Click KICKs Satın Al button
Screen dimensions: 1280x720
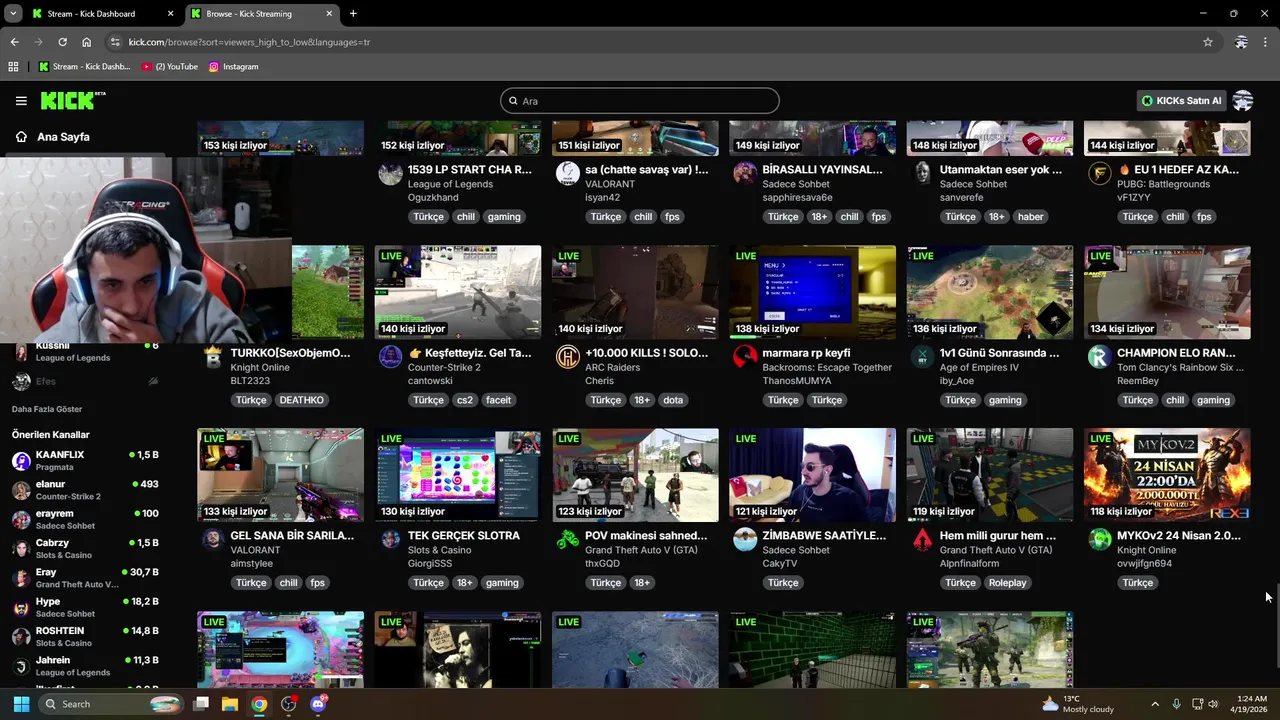pyautogui.click(x=1182, y=100)
